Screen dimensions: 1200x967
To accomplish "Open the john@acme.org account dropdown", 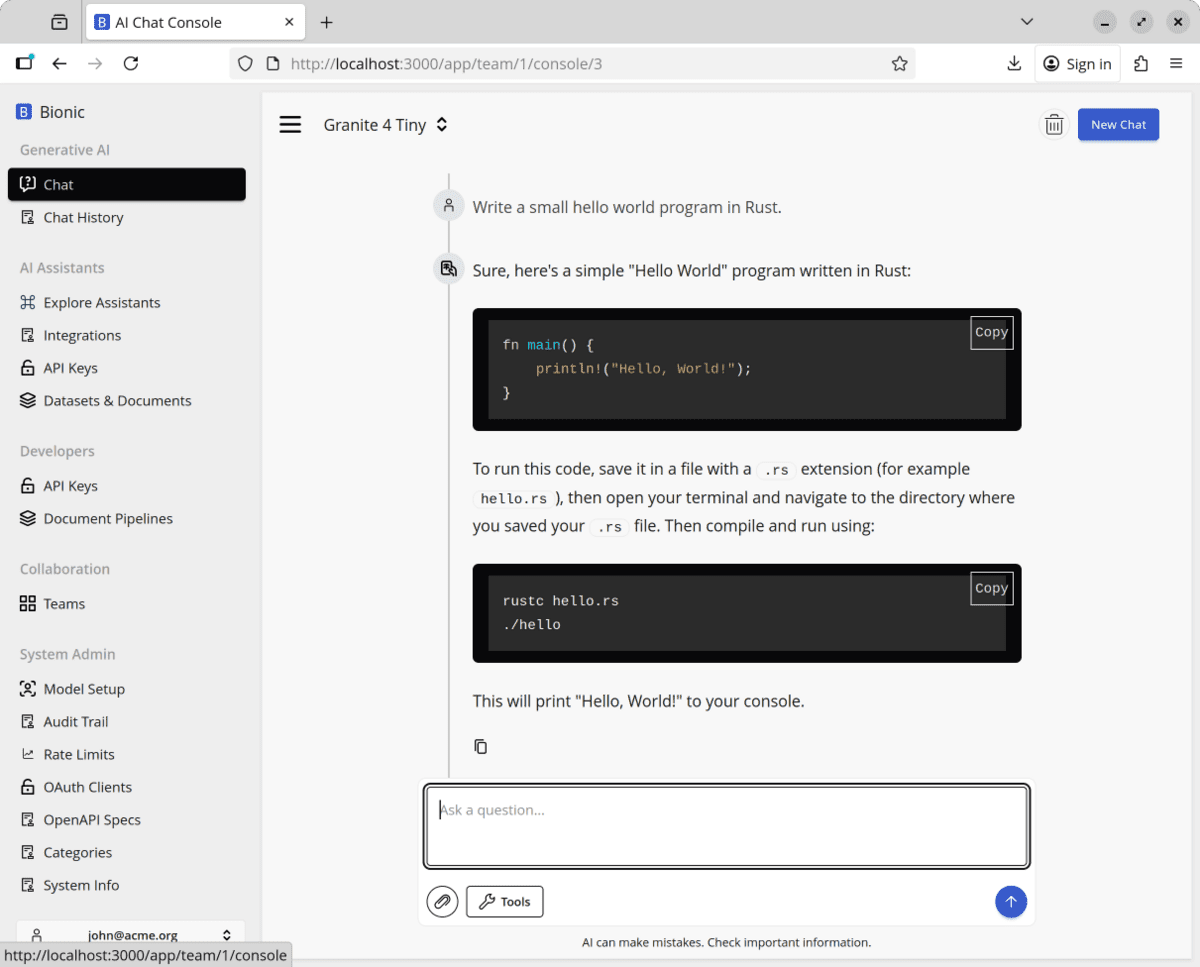I will click(131, 935).
